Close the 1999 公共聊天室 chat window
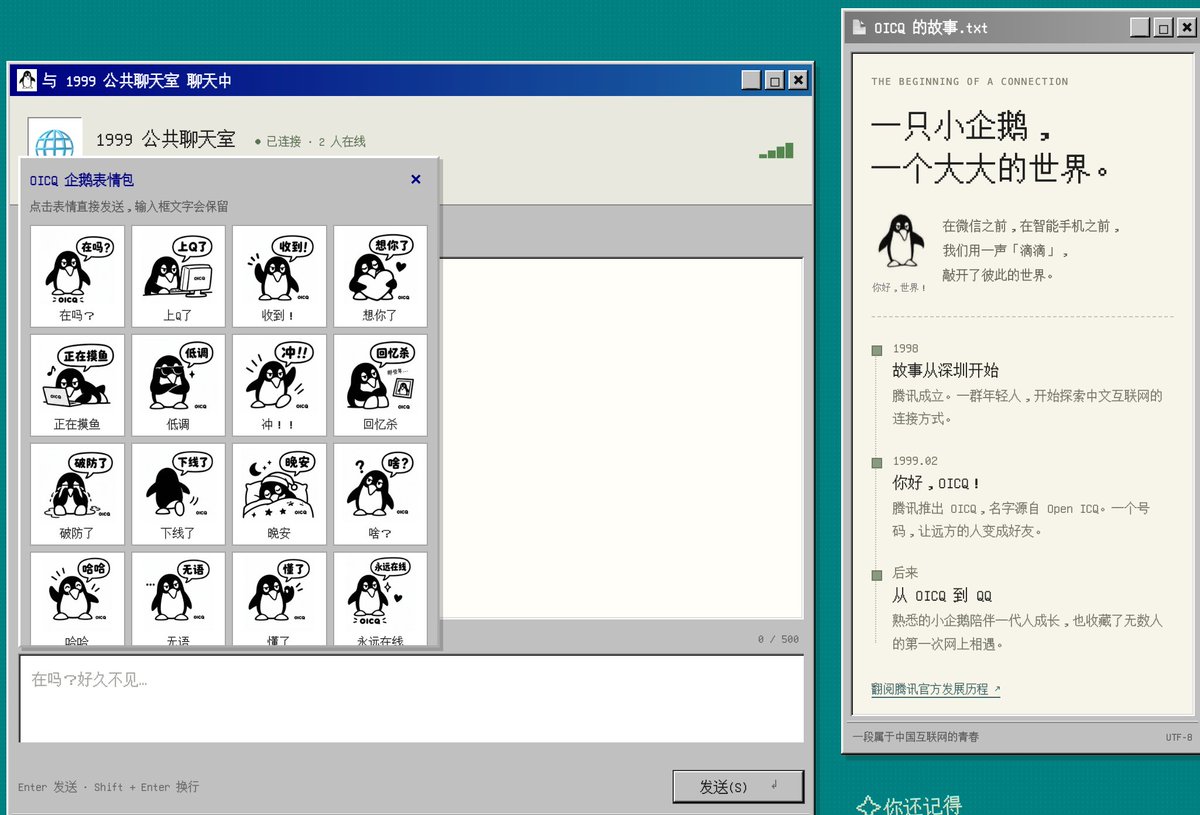 pyautogui.click(x=798, y=81)
